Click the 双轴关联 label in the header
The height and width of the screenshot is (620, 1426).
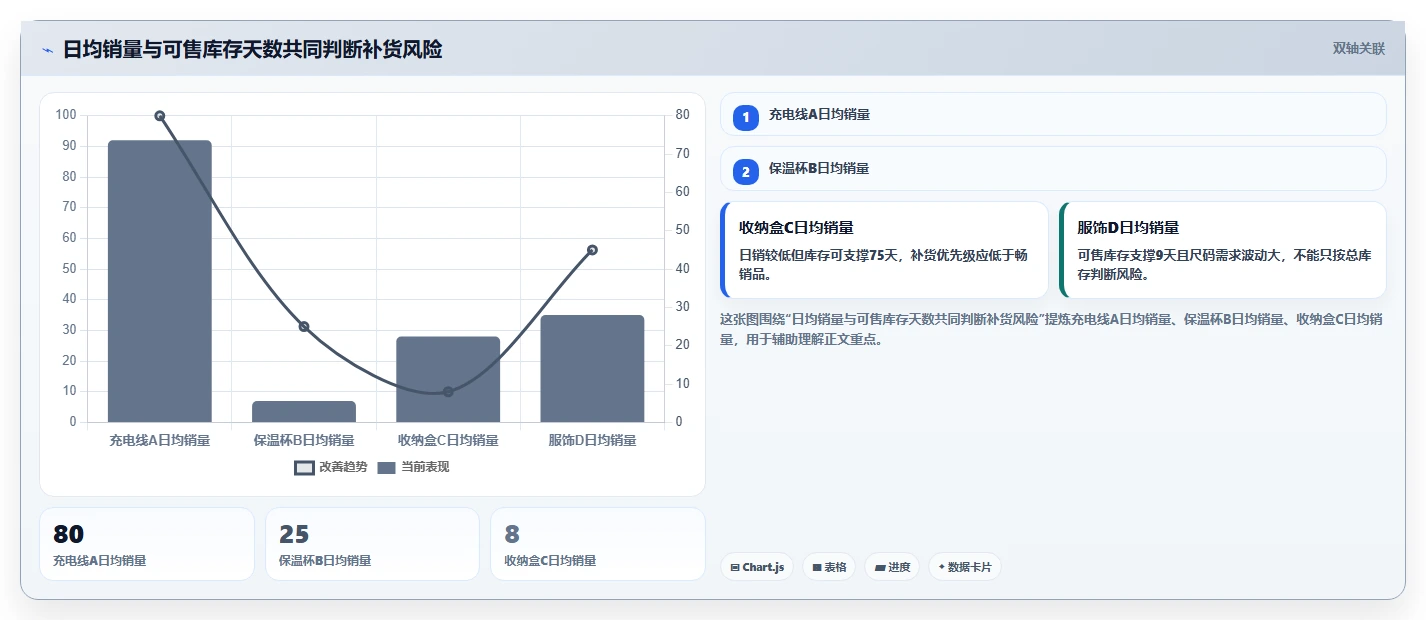tap(1358, 49)
